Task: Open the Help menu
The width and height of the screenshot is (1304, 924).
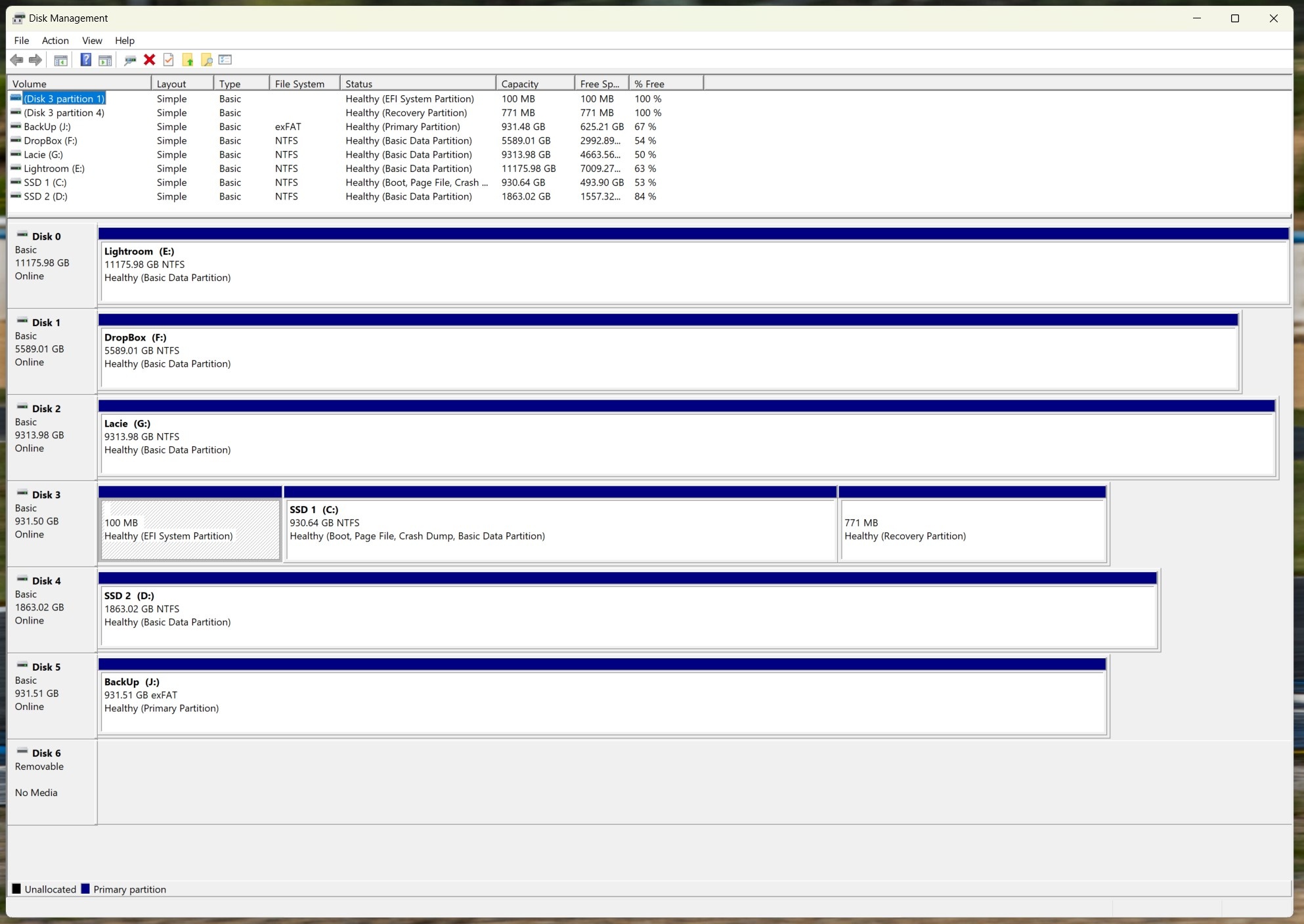Action: [x=125, y=40]
